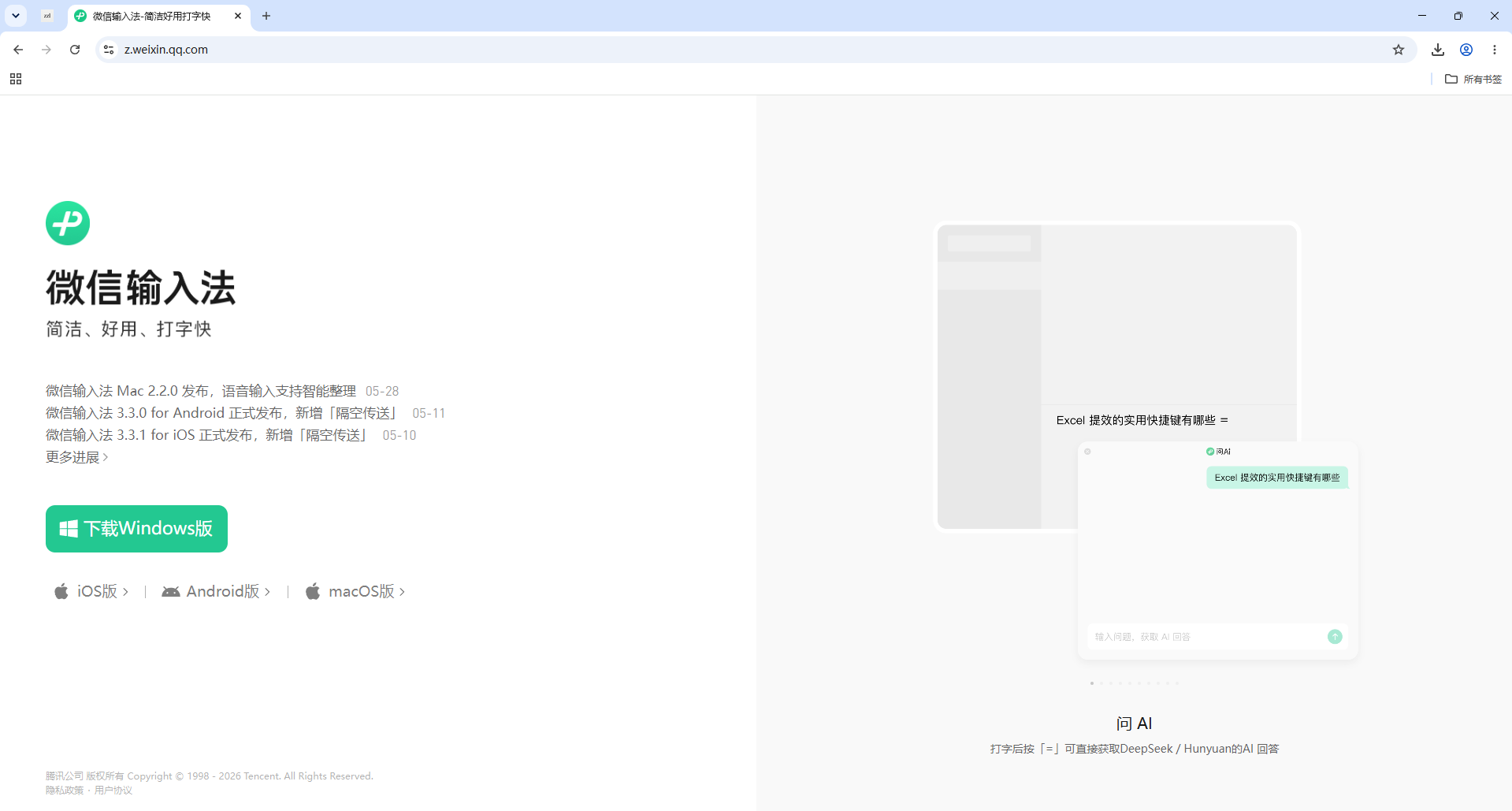Click the Apple icon next to iOS版
Screen dimensions: 1512x811
pos(61,591)
